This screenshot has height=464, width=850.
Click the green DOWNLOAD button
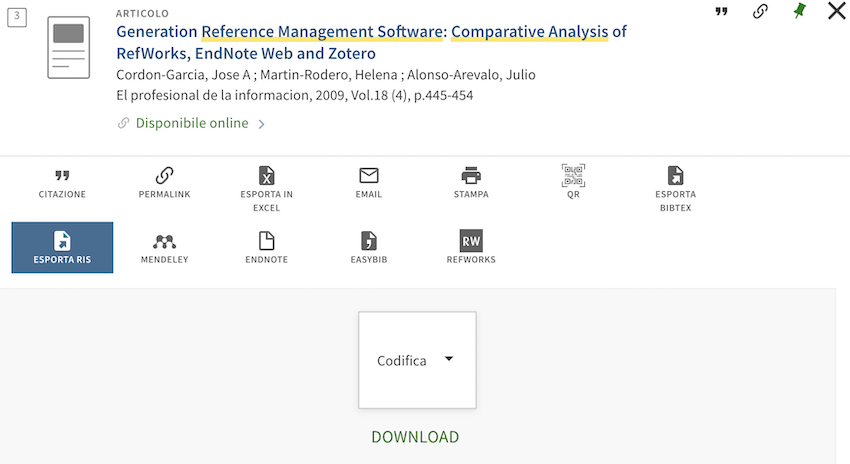coord(415,437)
